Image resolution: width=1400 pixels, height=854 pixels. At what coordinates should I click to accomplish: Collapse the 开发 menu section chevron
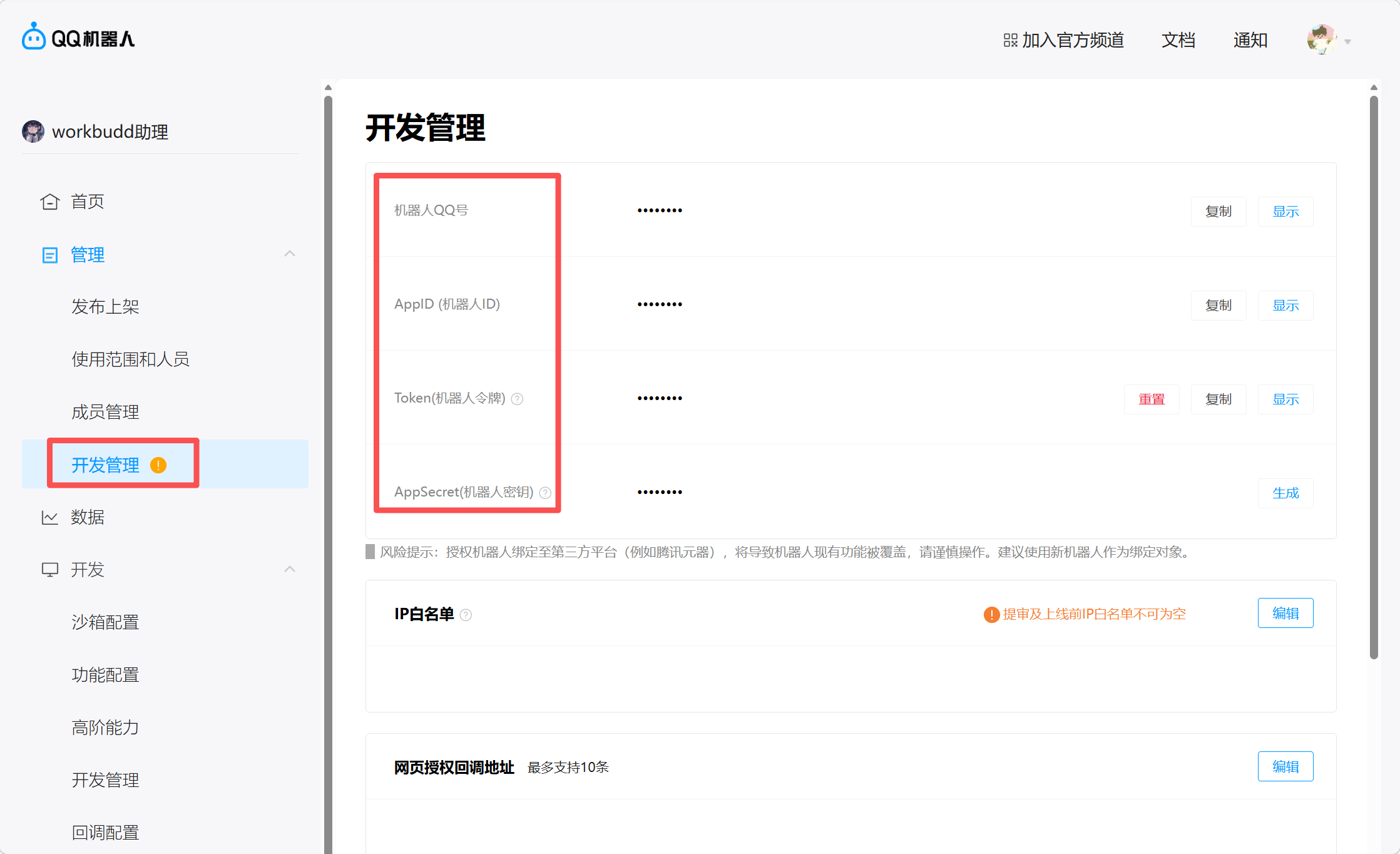(x=289, y=570)
